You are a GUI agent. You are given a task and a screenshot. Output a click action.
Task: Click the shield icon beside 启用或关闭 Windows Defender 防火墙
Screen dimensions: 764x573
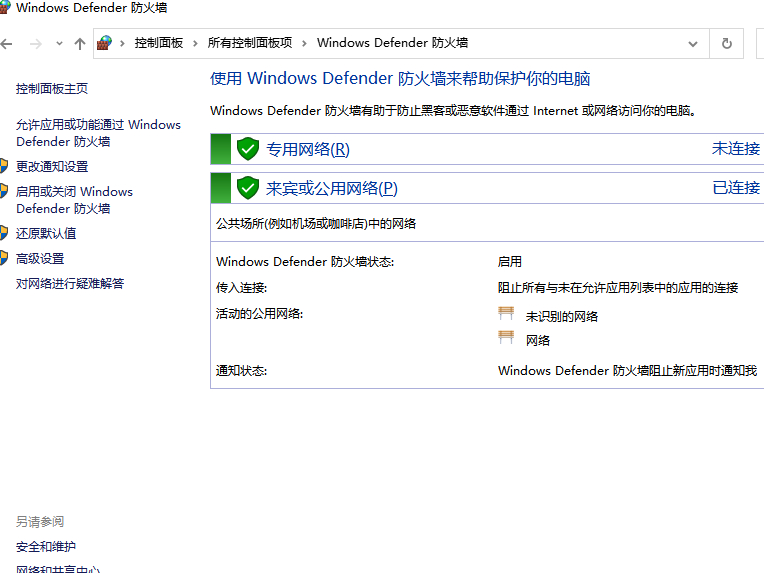click(x=4, y=191)
